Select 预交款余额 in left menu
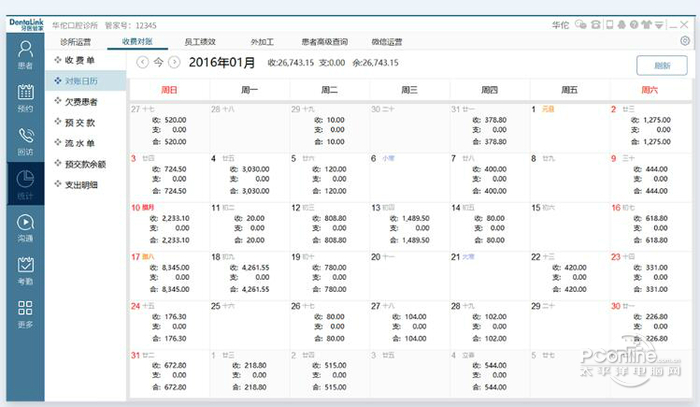 (86, 164)
